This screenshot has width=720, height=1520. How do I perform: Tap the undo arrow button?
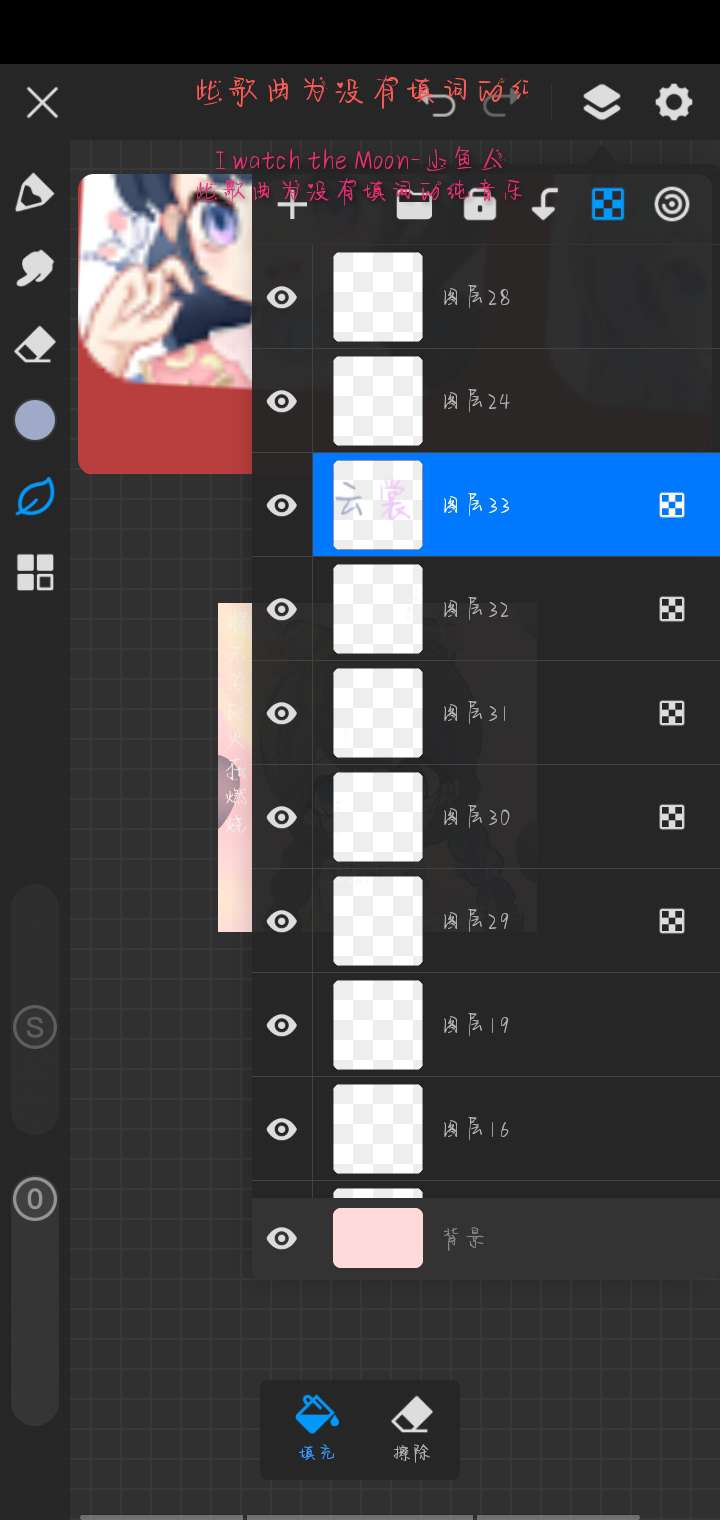(440, 102)
